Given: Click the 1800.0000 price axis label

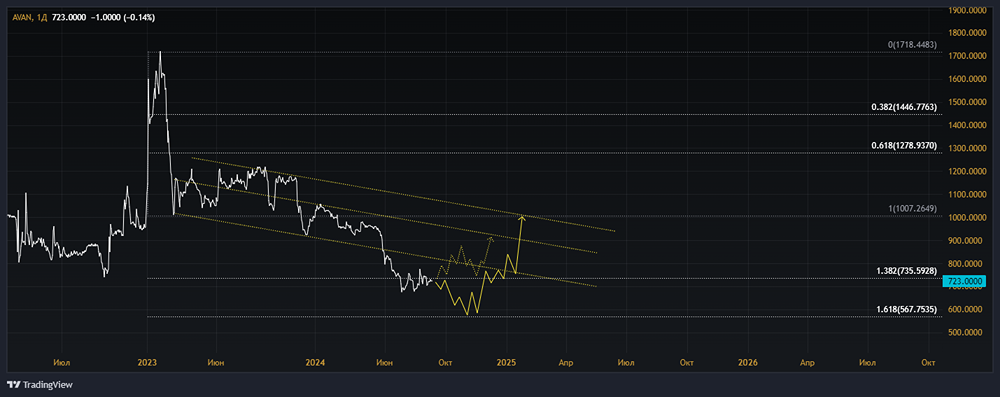Looking at the screenshot, I should point(968,33).
